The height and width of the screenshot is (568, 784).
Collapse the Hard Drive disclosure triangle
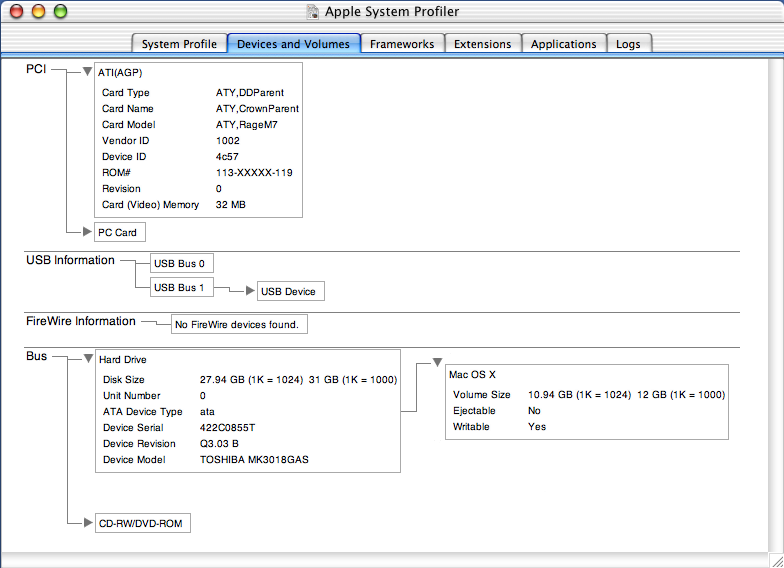tap(88, 358)
